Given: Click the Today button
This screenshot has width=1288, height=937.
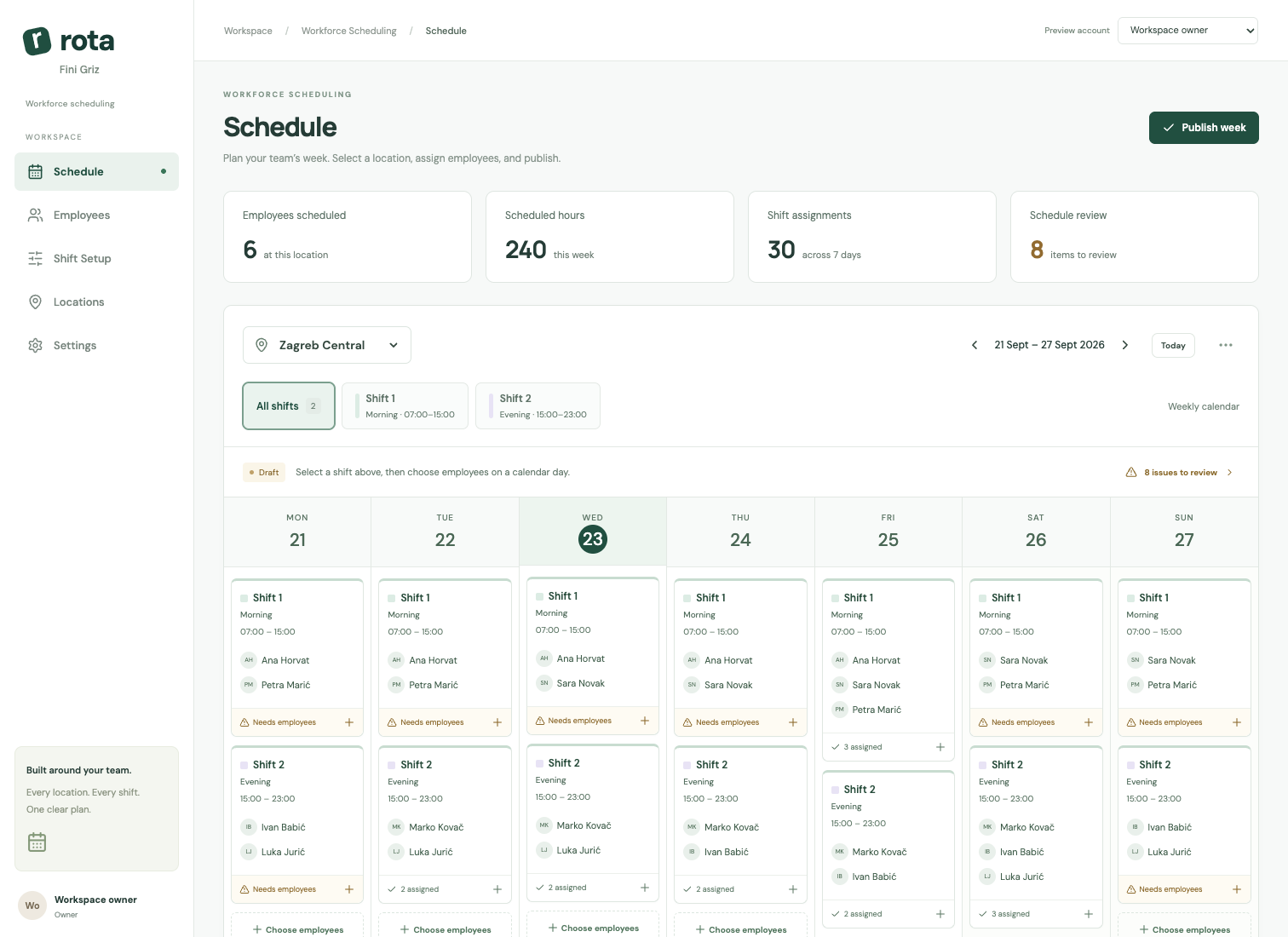Looking at the screenshot, I should pos(1173,346).
